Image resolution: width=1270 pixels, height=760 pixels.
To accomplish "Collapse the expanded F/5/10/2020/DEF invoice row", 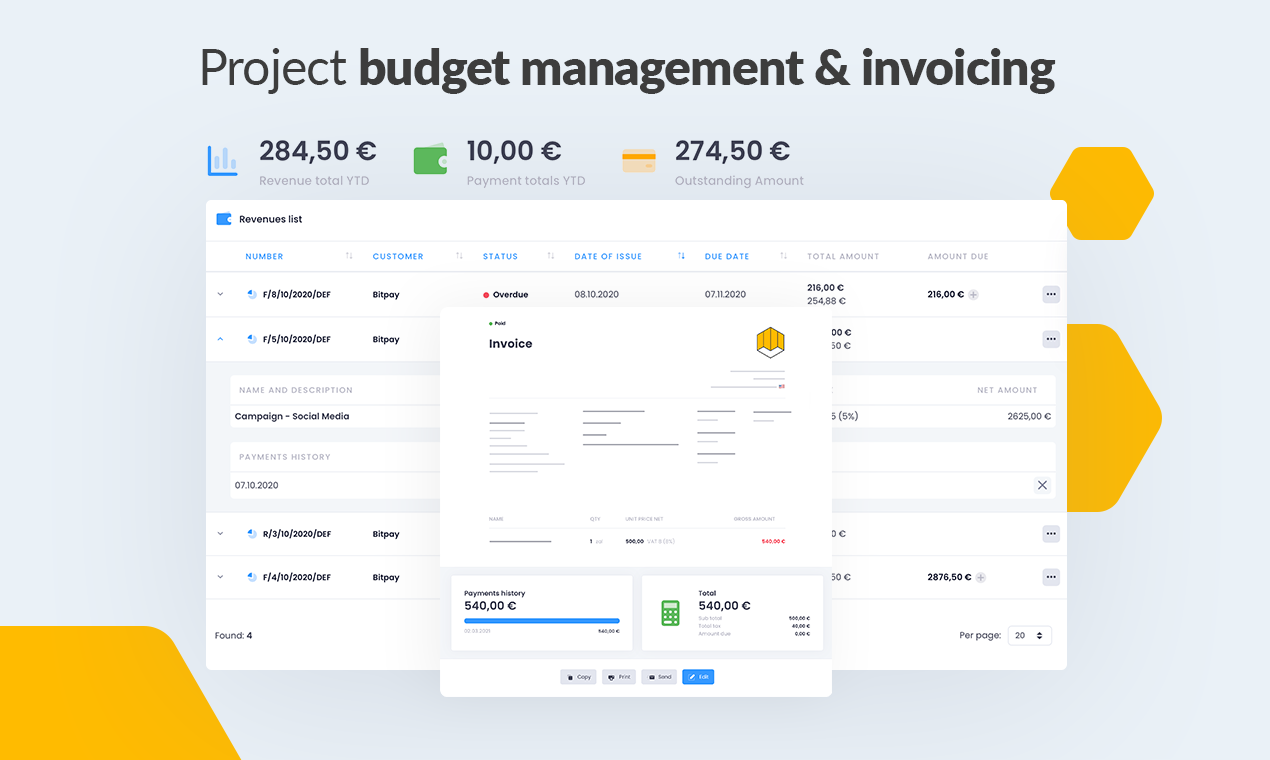I will tap(220, 339).
